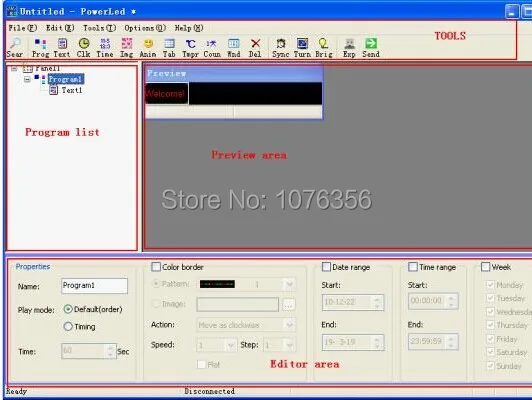Click the Time range Start field
Image resolution: width=532 pixels, height=400 pixels.
click(433, 301)
